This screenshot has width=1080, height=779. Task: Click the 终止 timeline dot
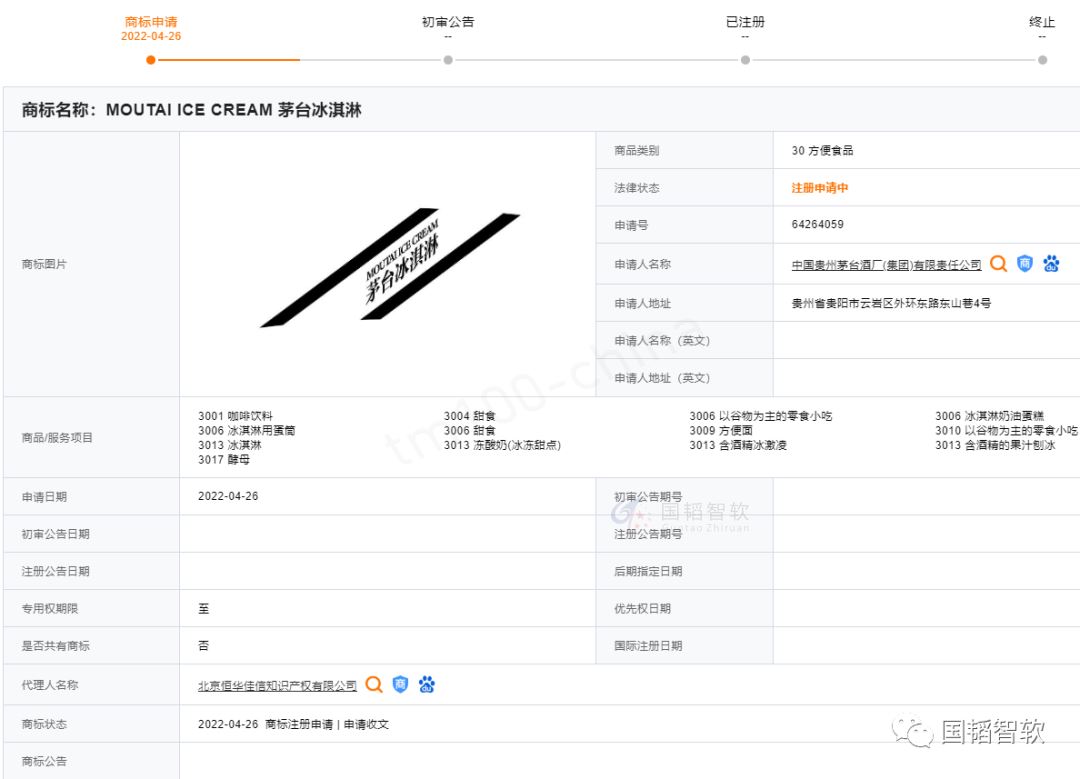[x=1042, y=60]
